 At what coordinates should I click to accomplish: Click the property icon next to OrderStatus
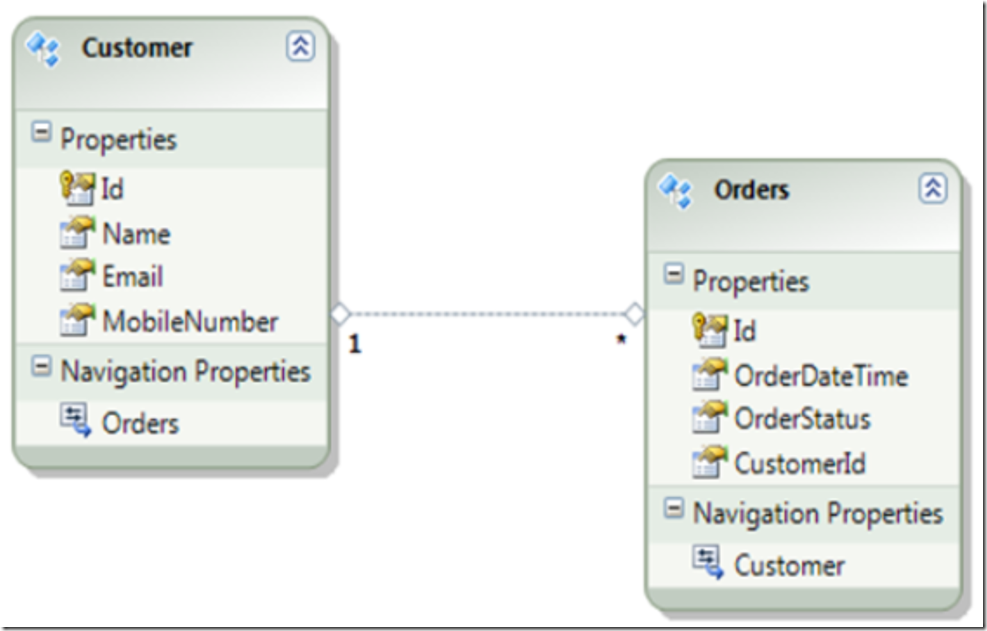(x=709, y=419)
